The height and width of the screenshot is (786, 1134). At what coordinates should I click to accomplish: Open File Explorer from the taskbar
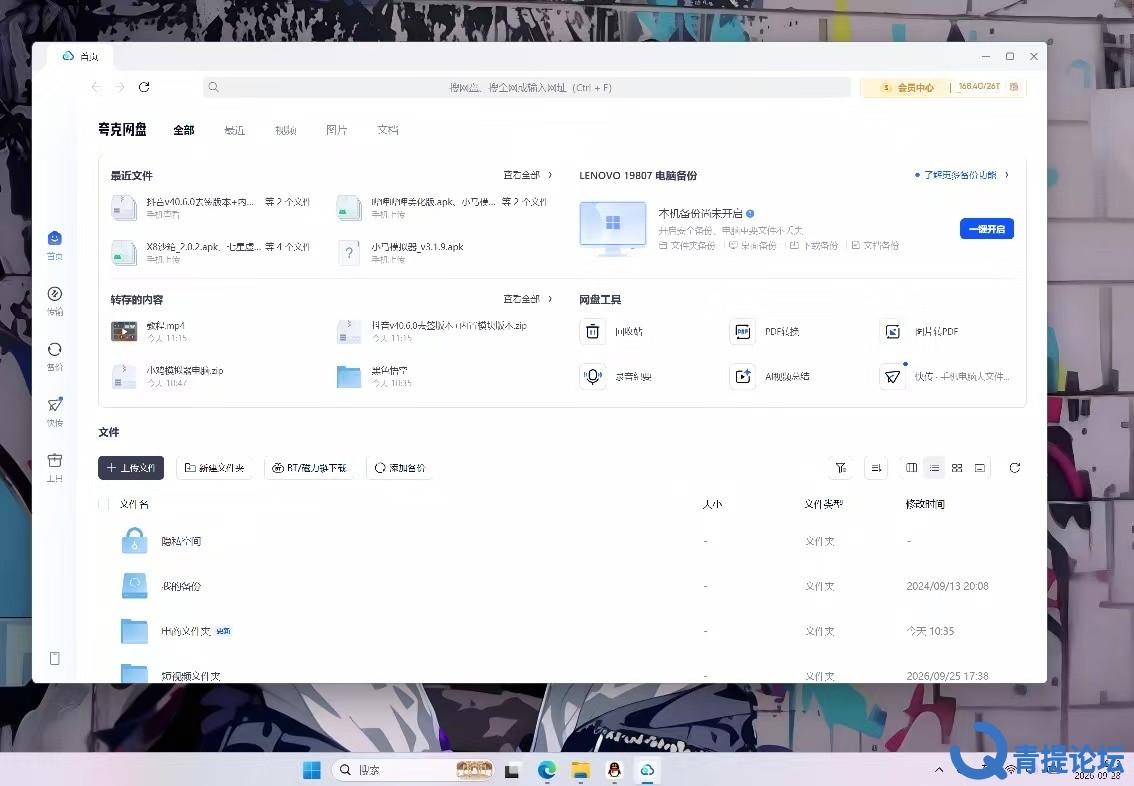(580, 770)
